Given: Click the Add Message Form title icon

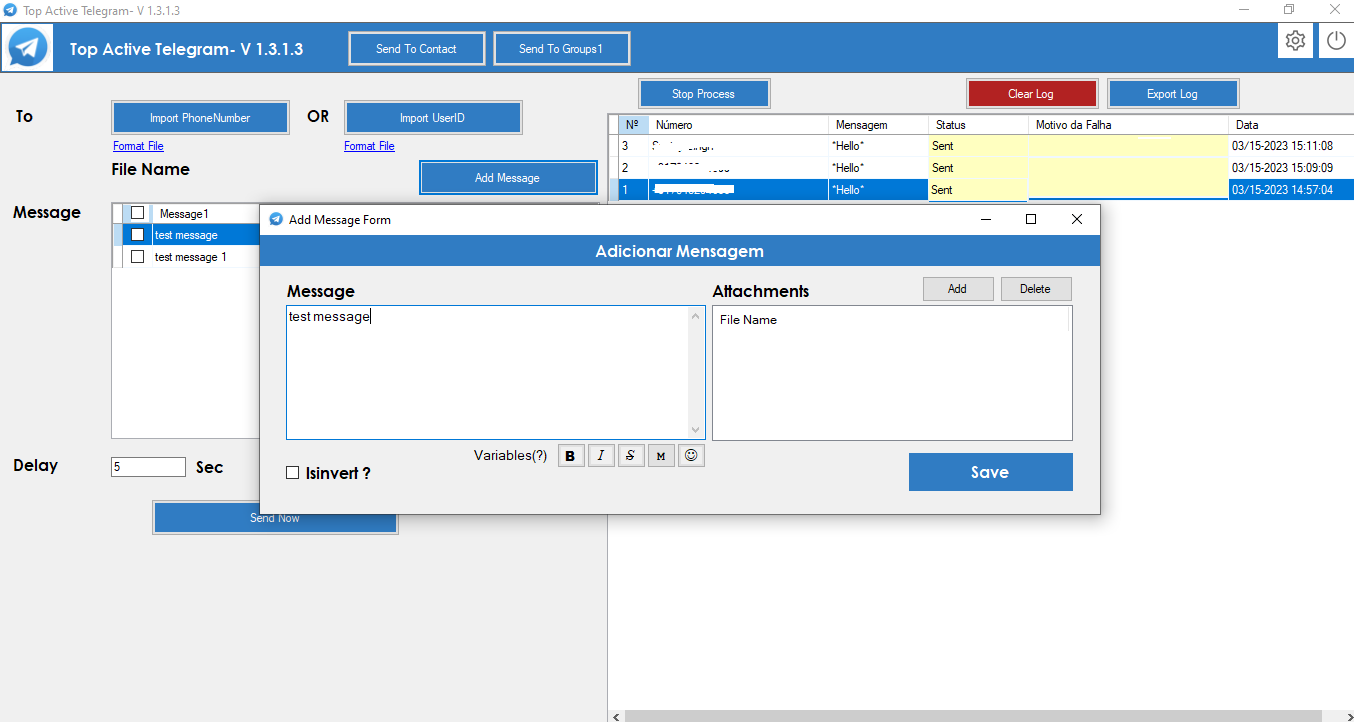Looking at the screenshot, I should pyautogui.click(x=276, y=219).
